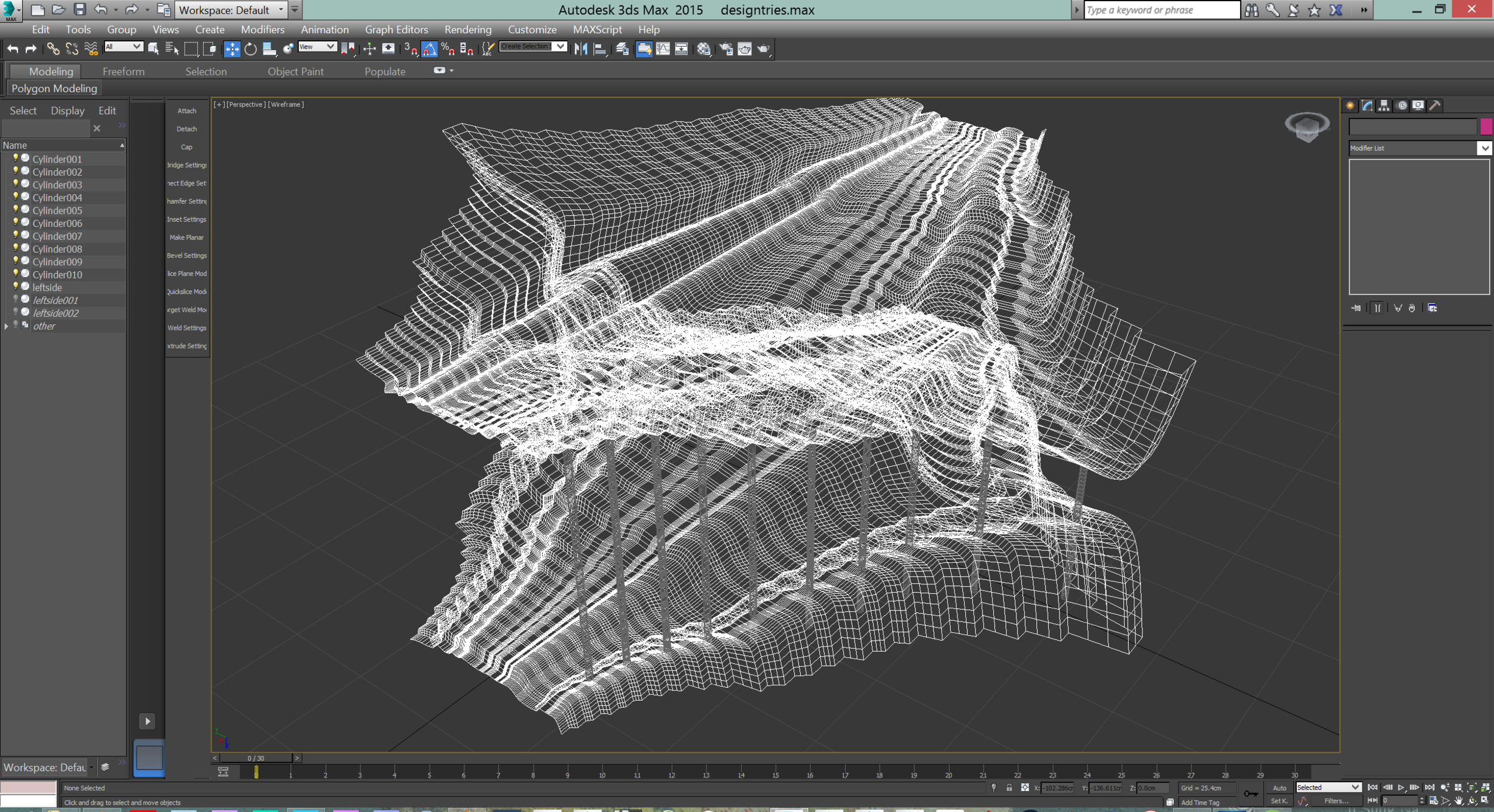Click the Auto key button
This screenshot has width=1494, height=812.
coord(1279,788)
